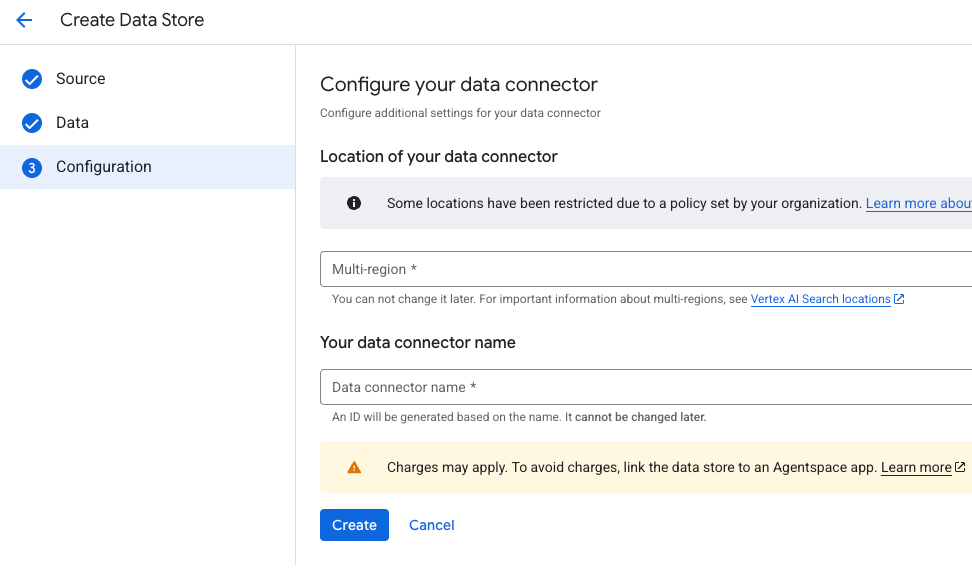972x572 pixels.
Task: Go to the Data step
Action: 72,123
